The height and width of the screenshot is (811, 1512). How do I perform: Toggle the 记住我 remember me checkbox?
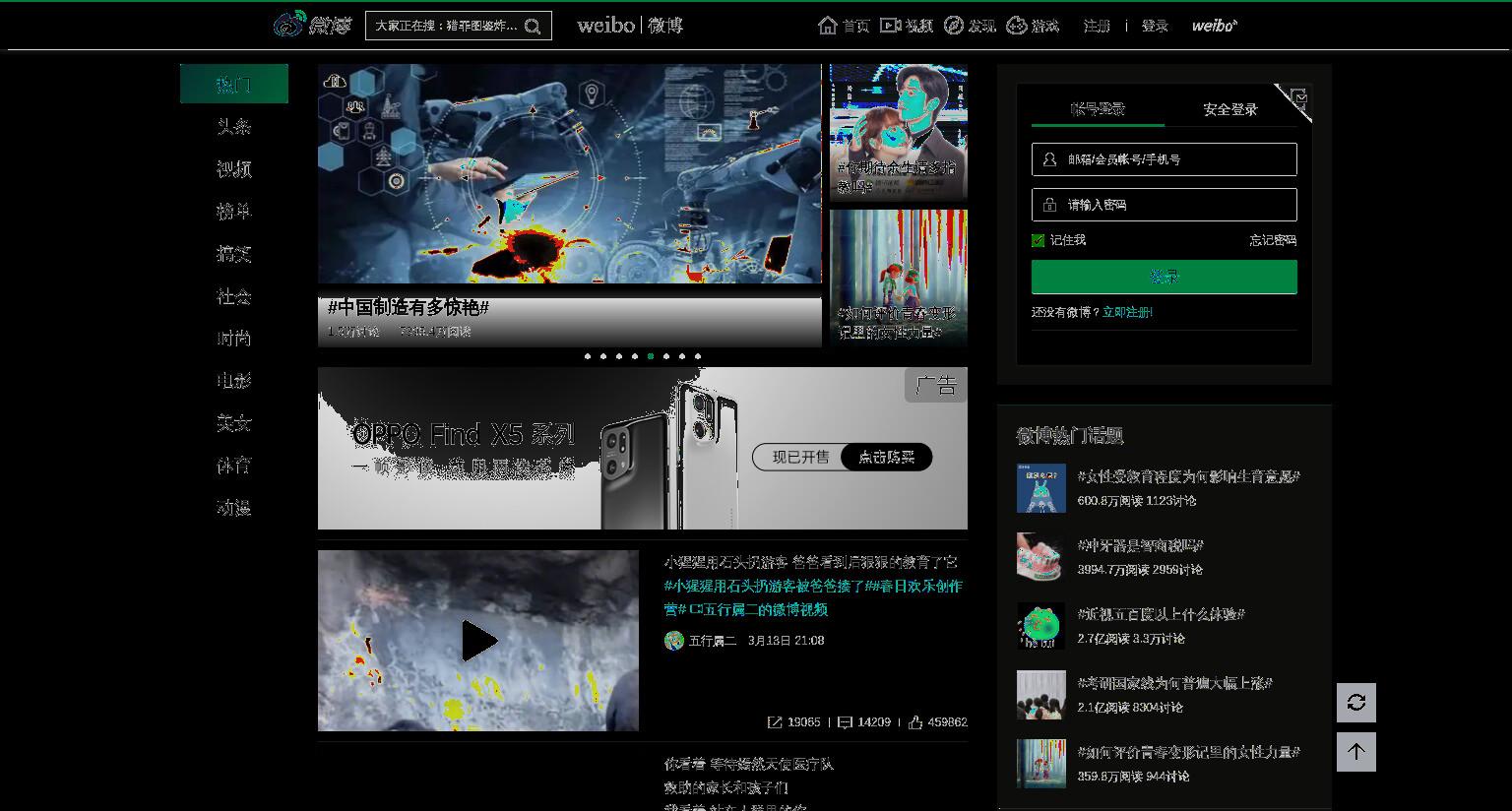coord(1039,240)
